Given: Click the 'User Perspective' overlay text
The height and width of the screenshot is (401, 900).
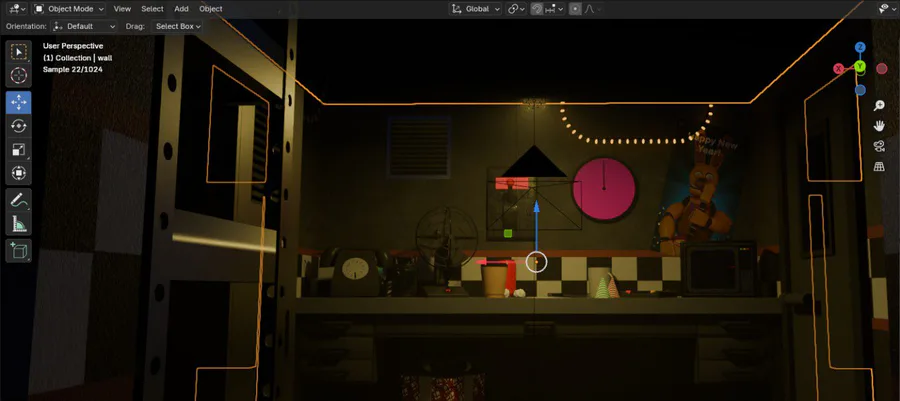Looking at the screenshot, I should pyautogui.click(x=73, y=46).
